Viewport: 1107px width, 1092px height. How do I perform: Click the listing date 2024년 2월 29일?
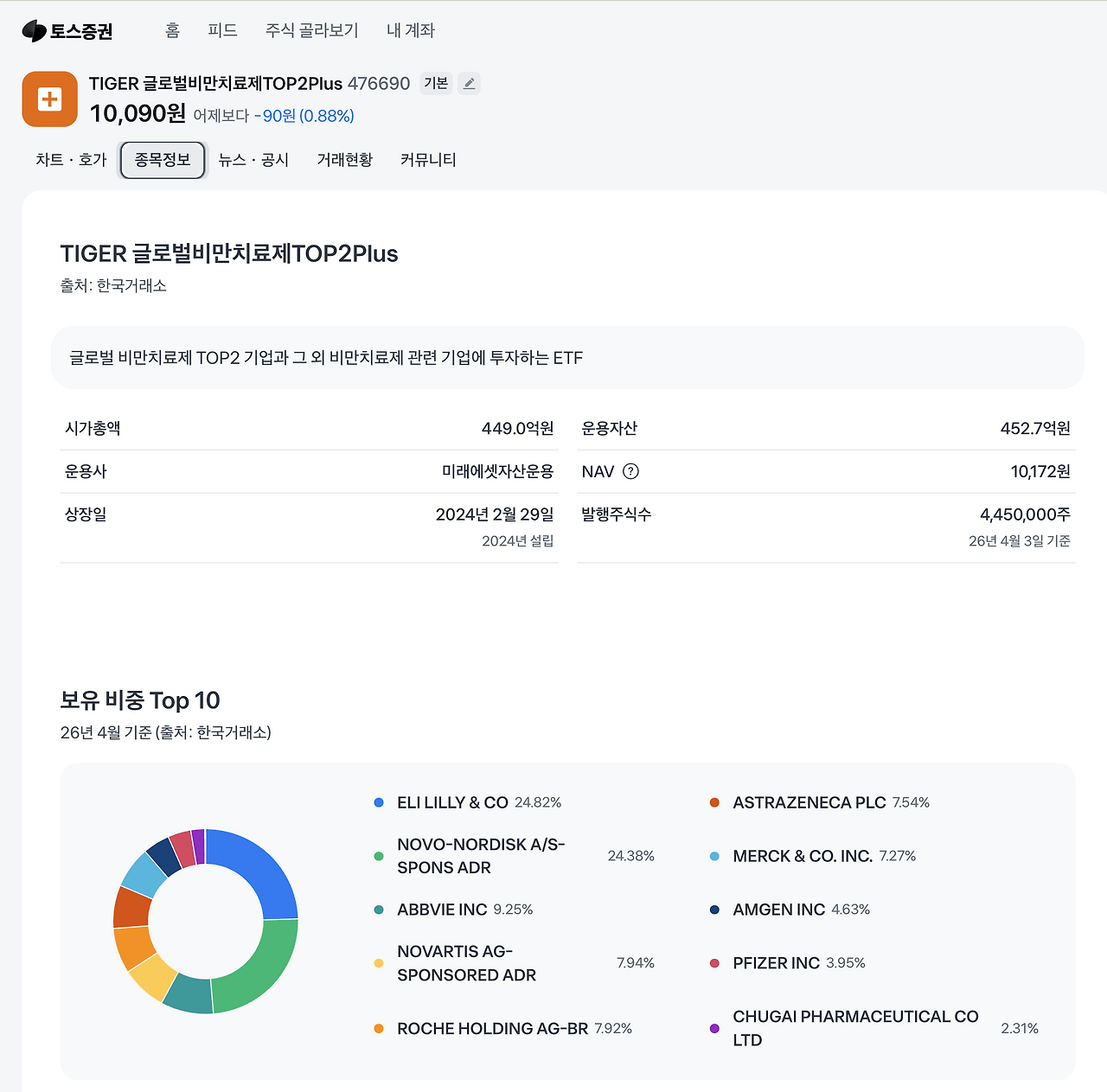(495, 514)
